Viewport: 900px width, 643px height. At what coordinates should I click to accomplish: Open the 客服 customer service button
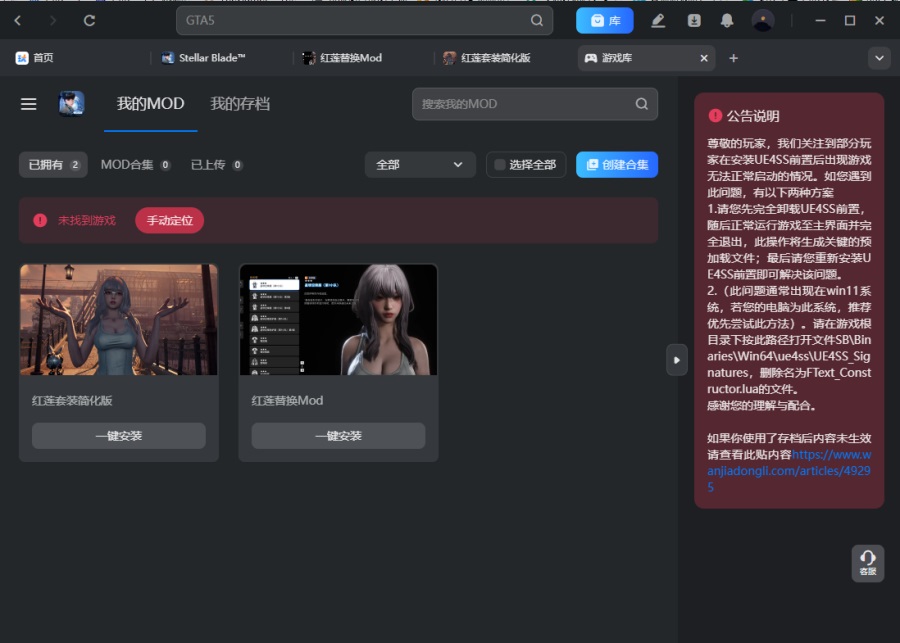868,563
